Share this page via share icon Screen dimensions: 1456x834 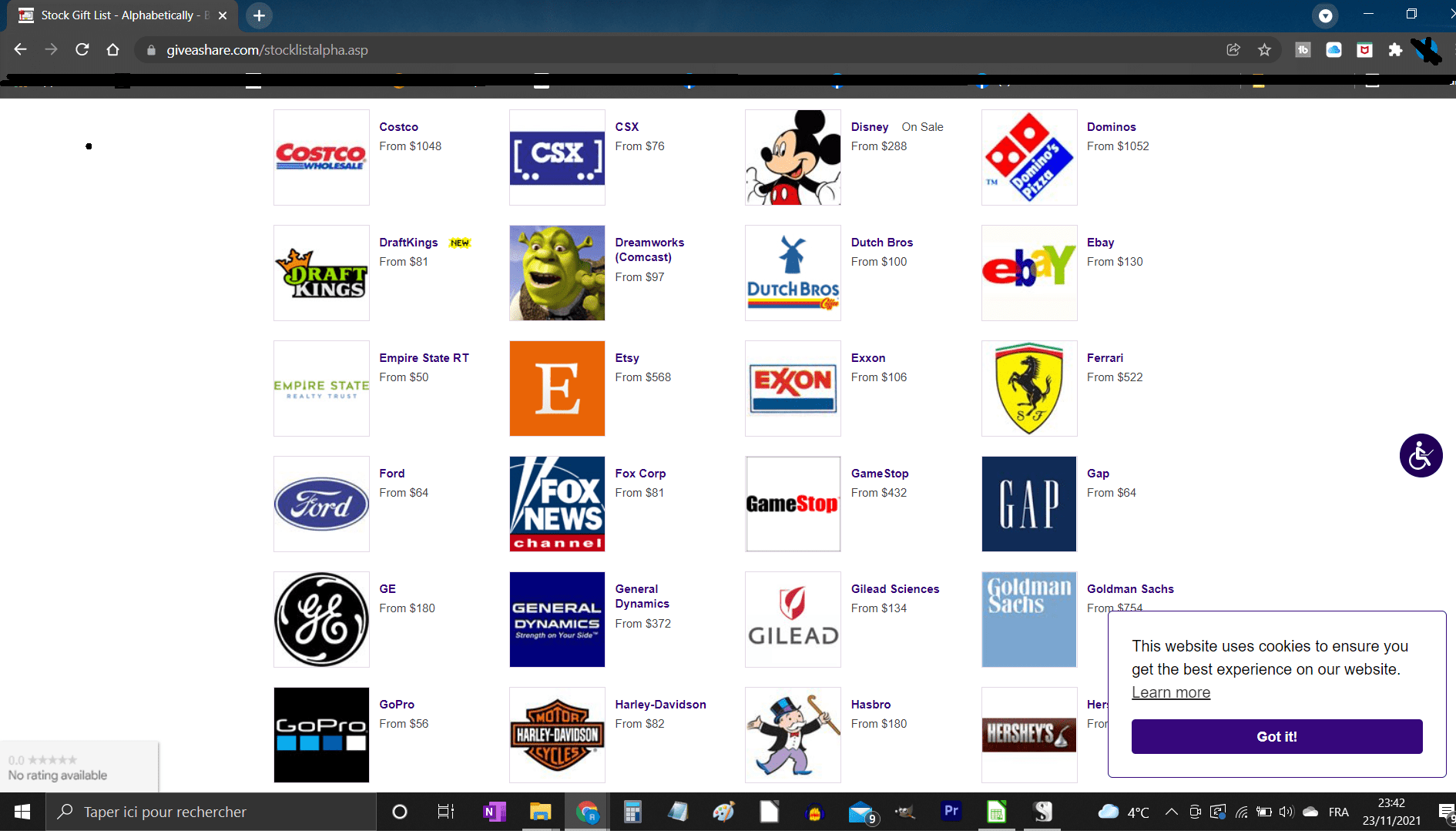[x=1233, y=50]
